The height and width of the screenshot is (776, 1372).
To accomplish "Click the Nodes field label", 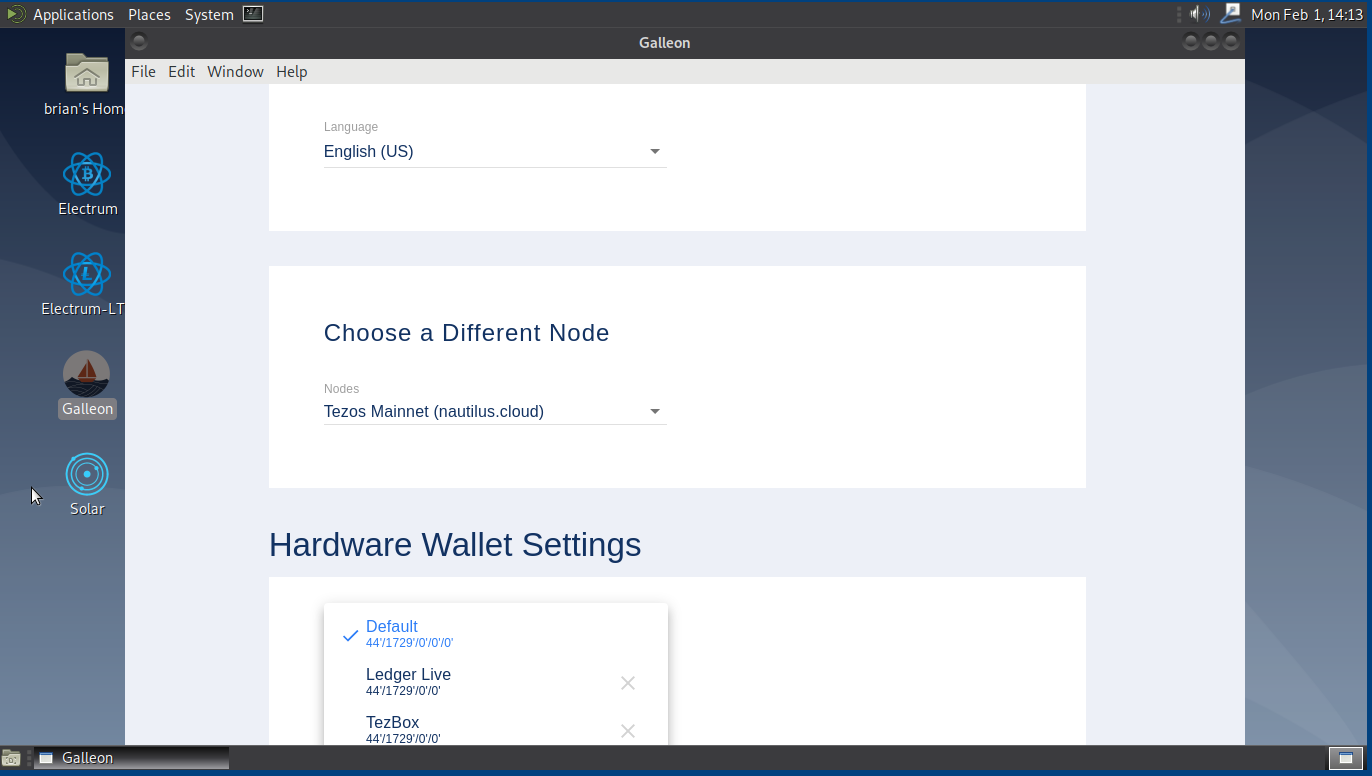I will click(341, 389).
